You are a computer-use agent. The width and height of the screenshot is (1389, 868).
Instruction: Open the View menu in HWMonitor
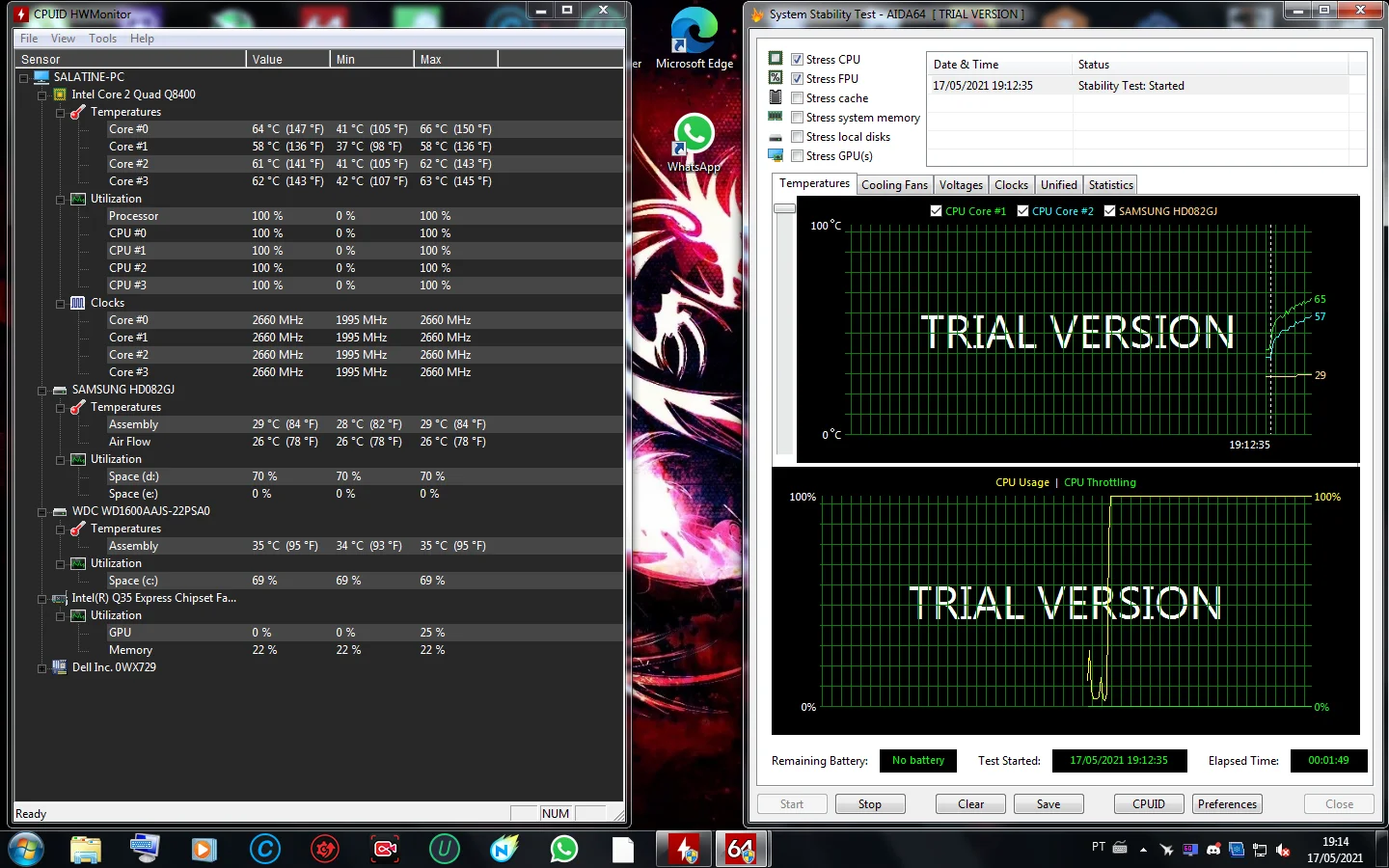pyautogui.click(x=63, y=39)
